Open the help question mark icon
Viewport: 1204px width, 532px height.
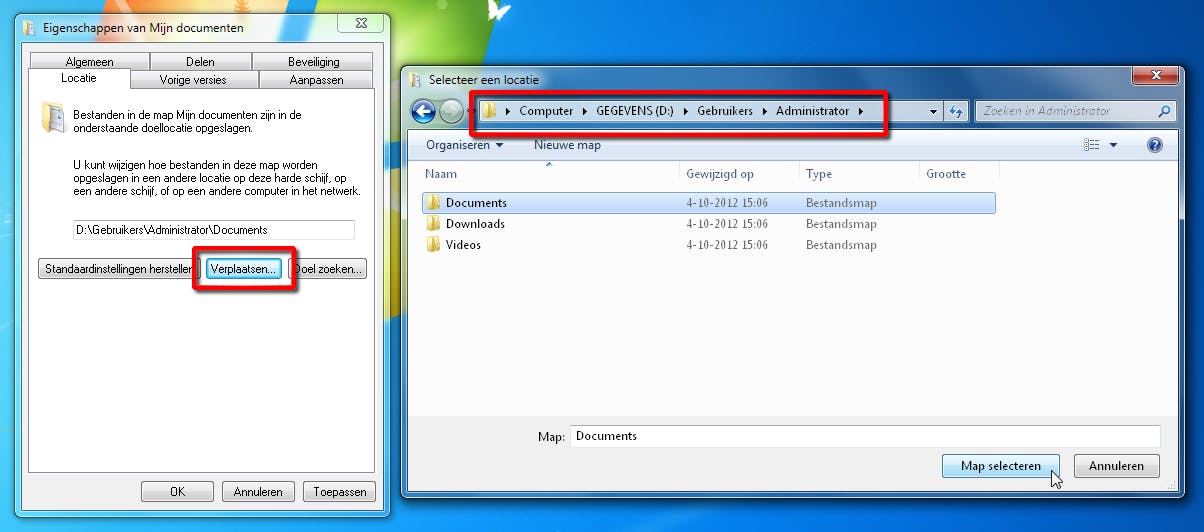1155,145
